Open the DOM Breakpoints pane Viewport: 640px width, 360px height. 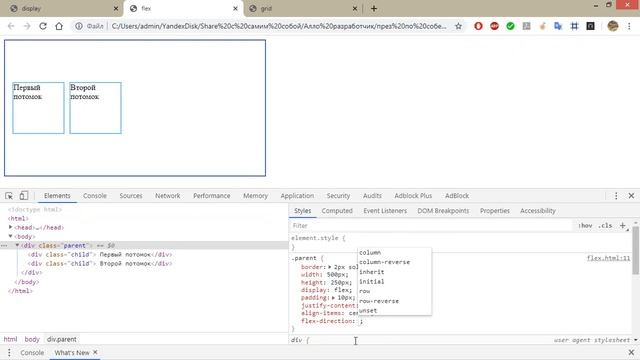pyautogui.click(x=443, y=211)
